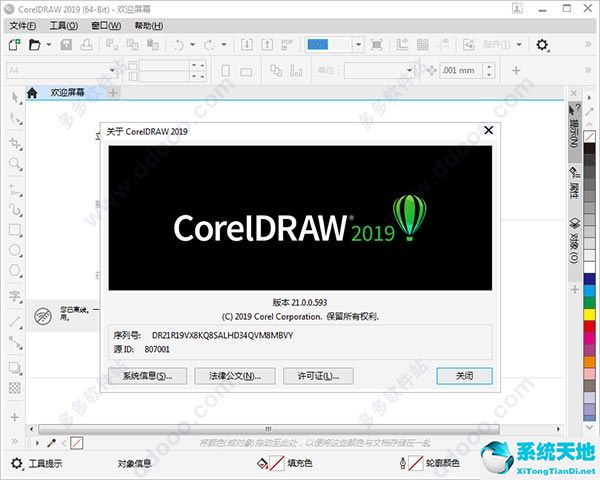Click the 系统信息(S)... button
This screenshot has width=600, height=480.
tap(147, 376)
